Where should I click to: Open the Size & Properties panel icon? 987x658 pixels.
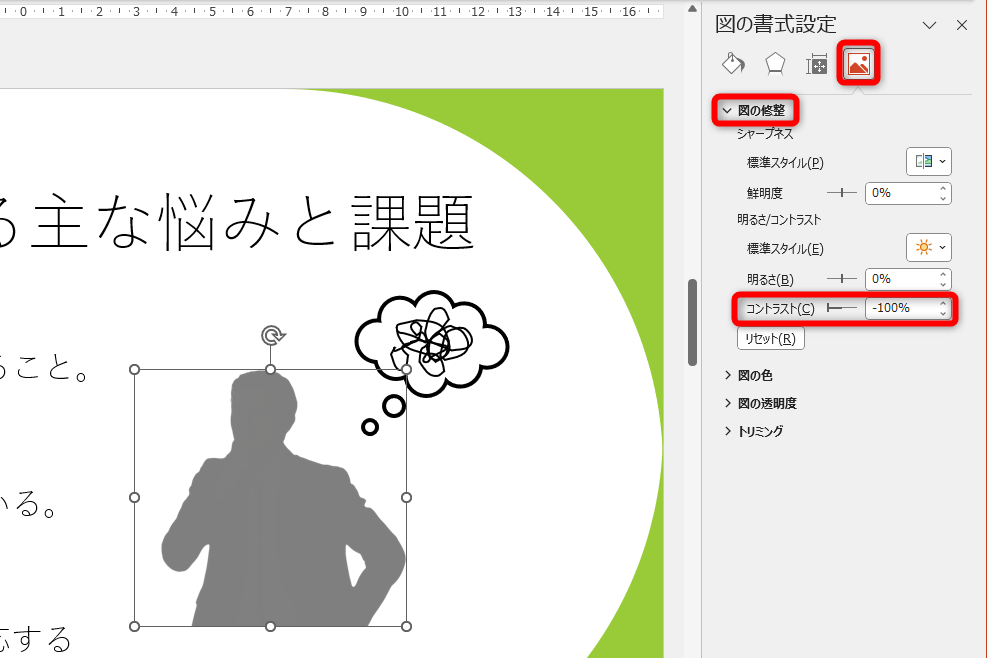click(816, 63)
